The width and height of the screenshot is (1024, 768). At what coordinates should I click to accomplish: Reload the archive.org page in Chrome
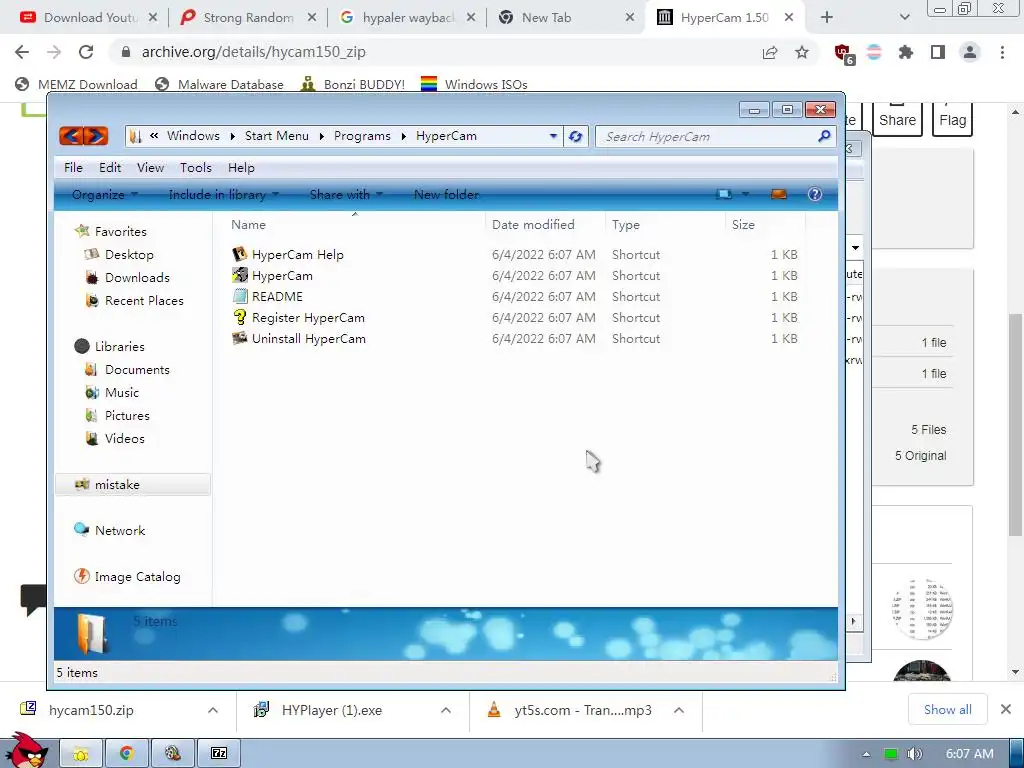[x=86, y=52]
